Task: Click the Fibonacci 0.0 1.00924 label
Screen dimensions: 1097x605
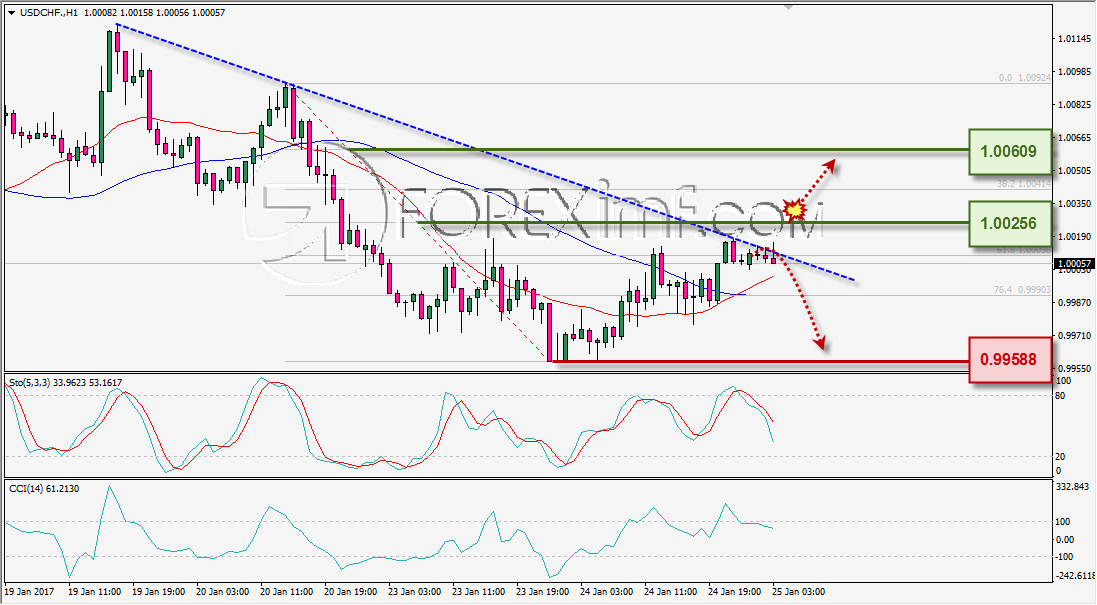Action: pyautogui.click(x=1025, y=78)
